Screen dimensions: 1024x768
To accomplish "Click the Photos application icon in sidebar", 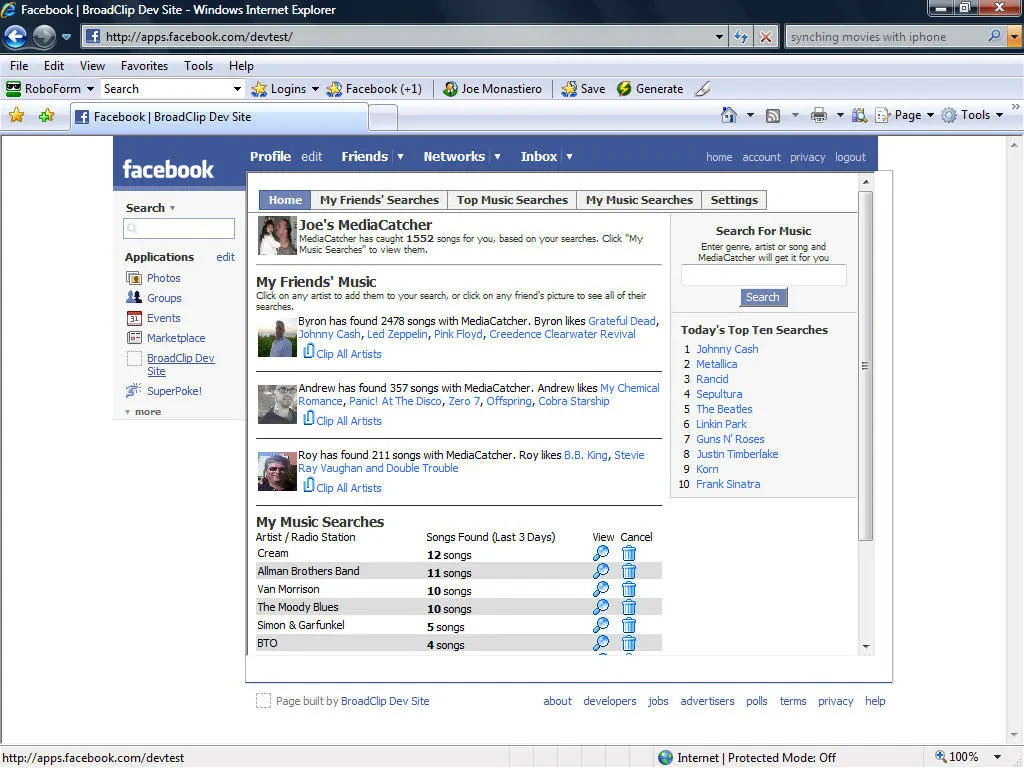I will (134, 278).
